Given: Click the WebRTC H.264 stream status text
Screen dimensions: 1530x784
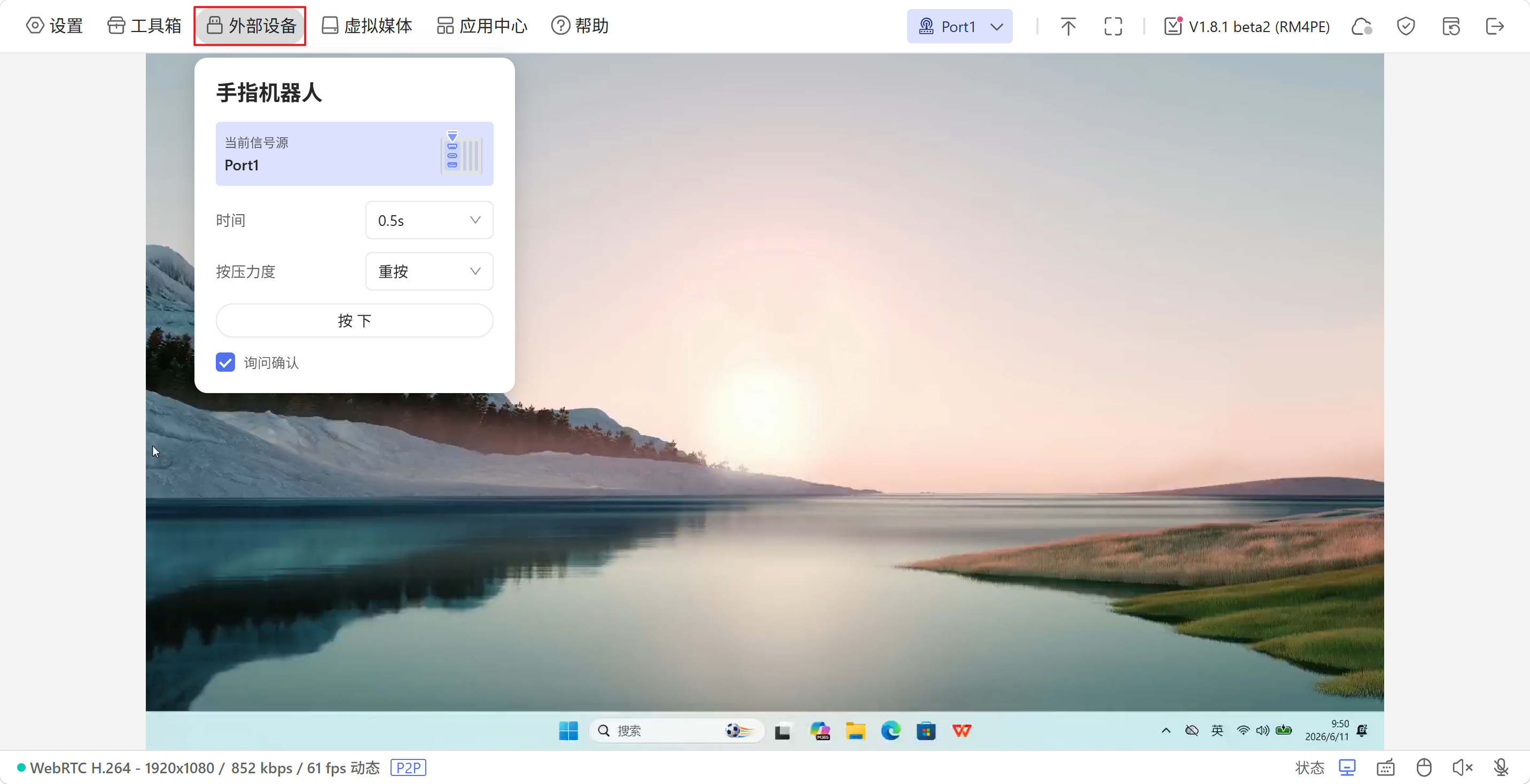Looking at the screenshot, I should pyautogui.click(x=205, y=768).
